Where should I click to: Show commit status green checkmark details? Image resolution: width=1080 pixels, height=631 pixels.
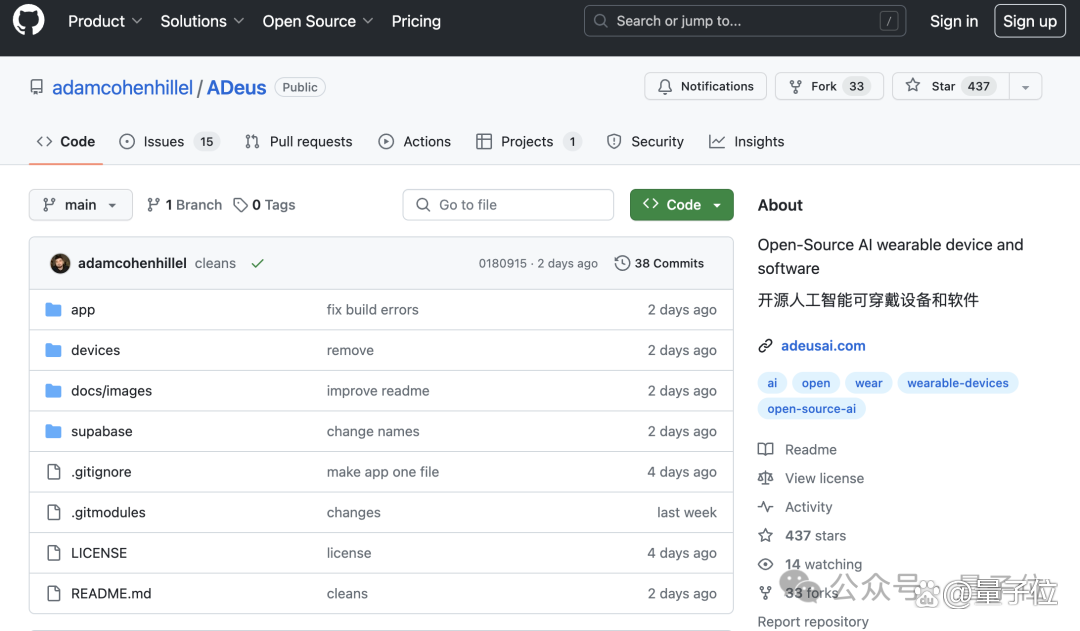258,263
